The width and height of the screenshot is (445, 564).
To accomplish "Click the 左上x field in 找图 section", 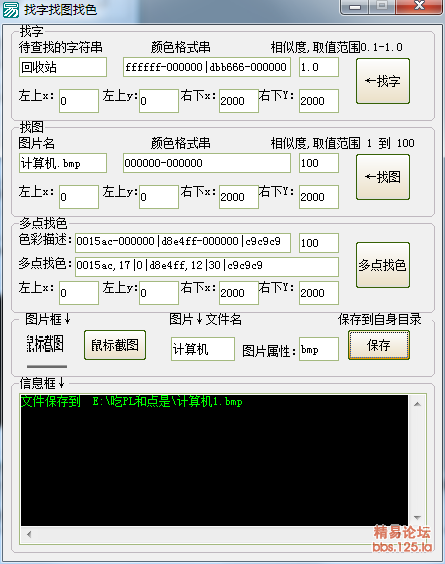I will (x=79, y=197).
